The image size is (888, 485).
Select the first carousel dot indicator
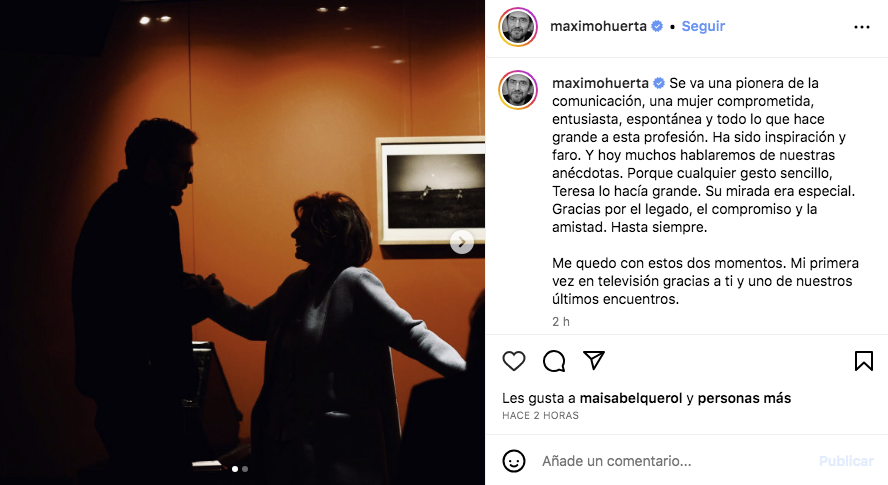[235, 469]
